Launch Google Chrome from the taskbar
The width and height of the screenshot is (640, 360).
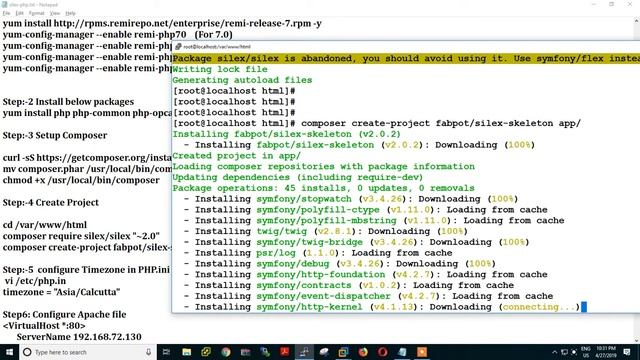[x=226, y=352]
